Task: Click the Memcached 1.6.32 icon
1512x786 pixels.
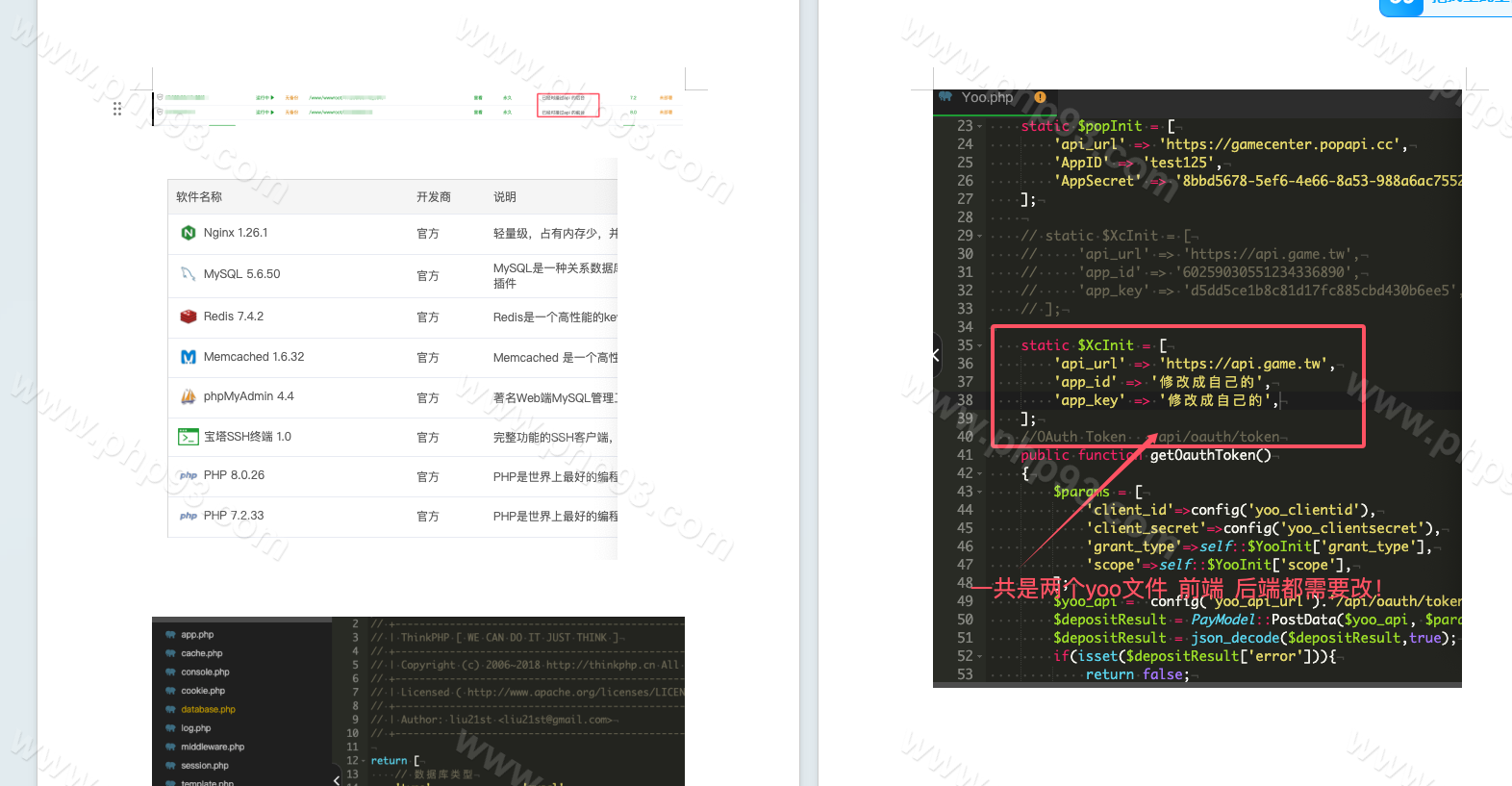Action: coord(189,357)
